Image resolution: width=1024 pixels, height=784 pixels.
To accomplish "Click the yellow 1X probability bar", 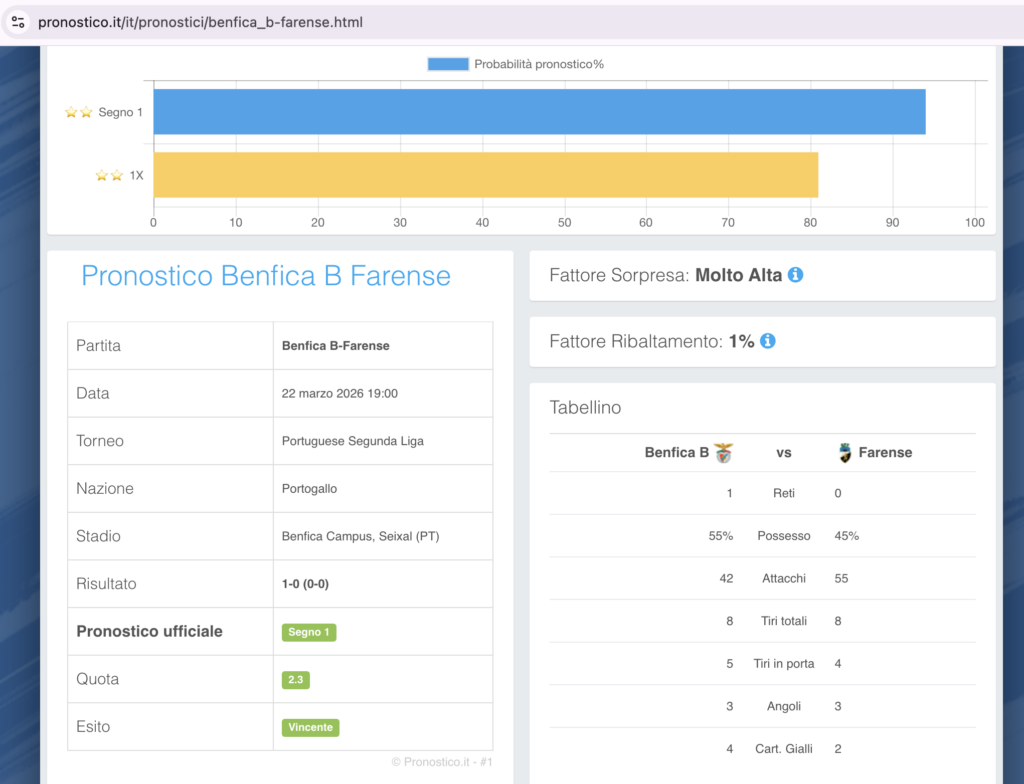I will pyautogui.click(x=485, y=175).
